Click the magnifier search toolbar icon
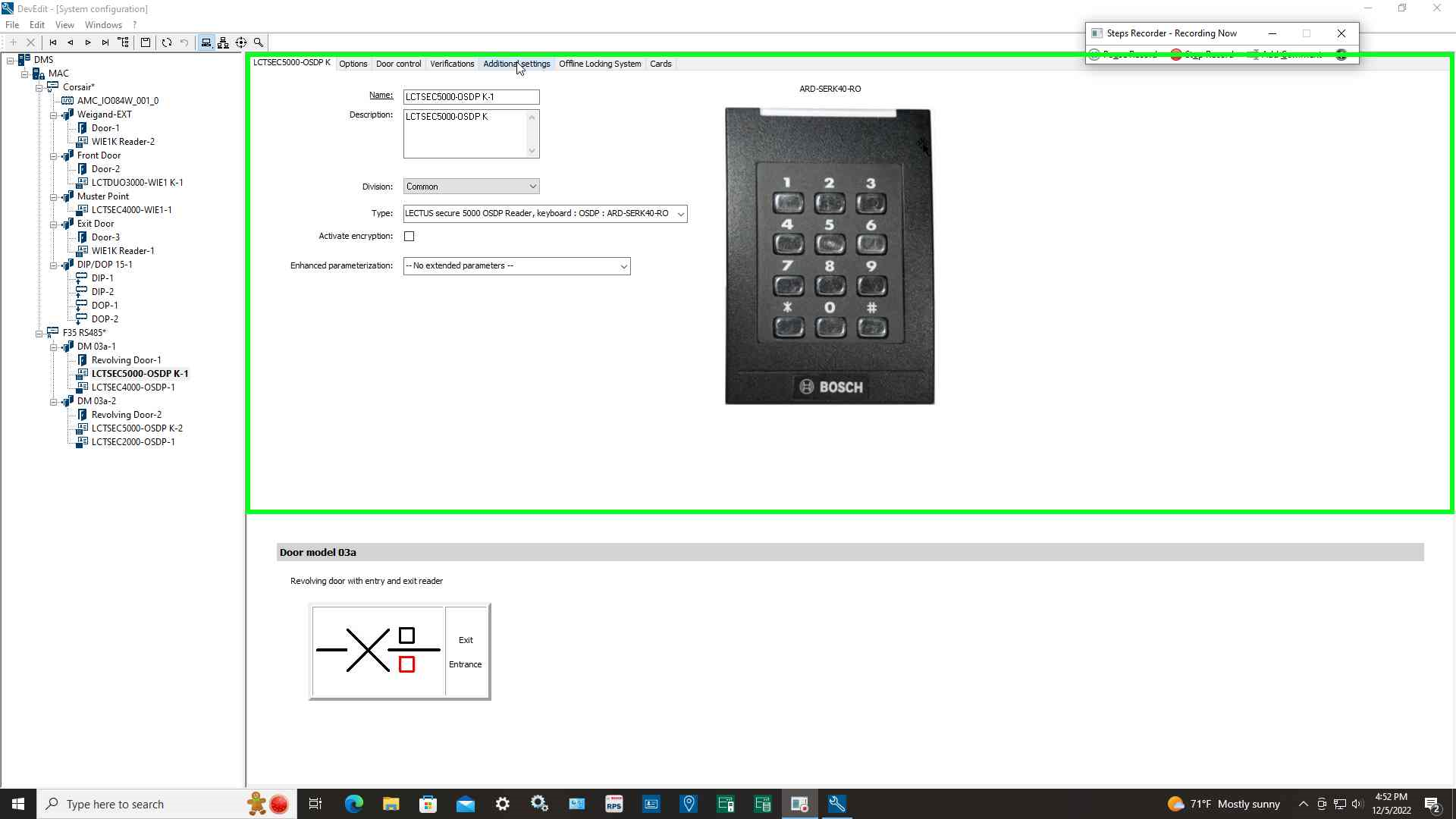The height and width of the screenshot is (819, 1456). pos(259,42)
